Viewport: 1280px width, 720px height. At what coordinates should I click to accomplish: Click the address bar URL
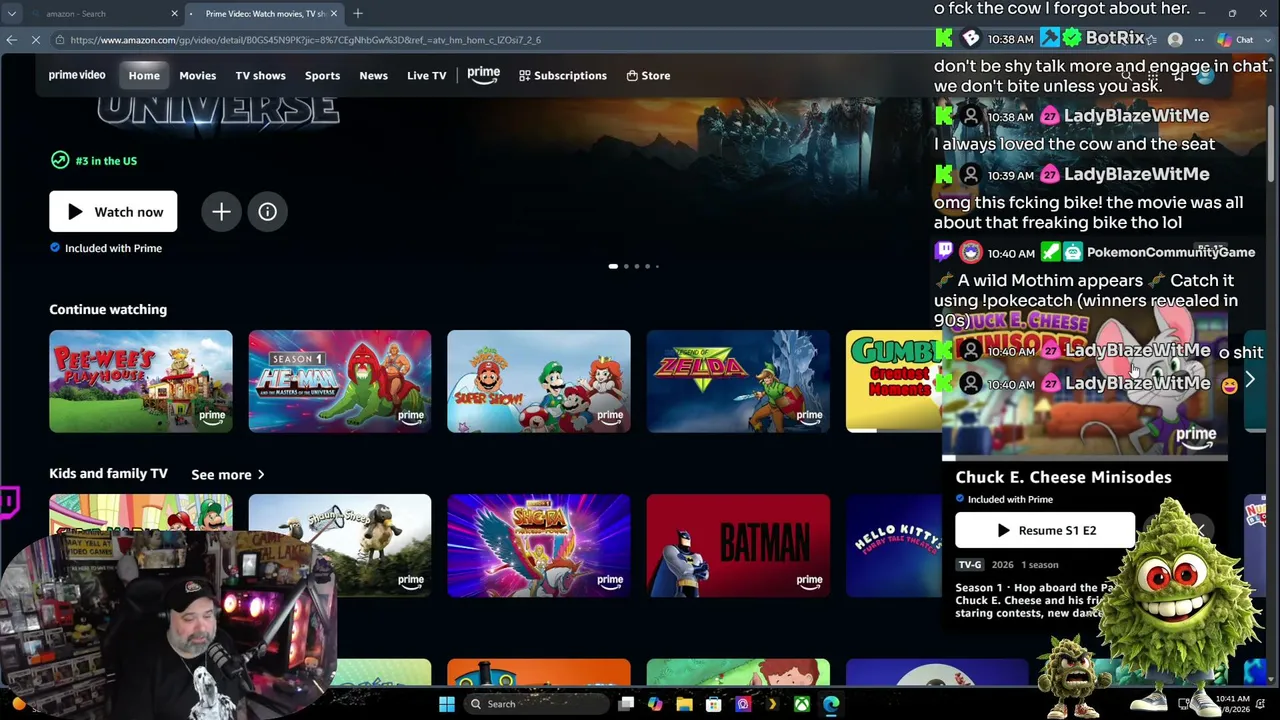305,40
